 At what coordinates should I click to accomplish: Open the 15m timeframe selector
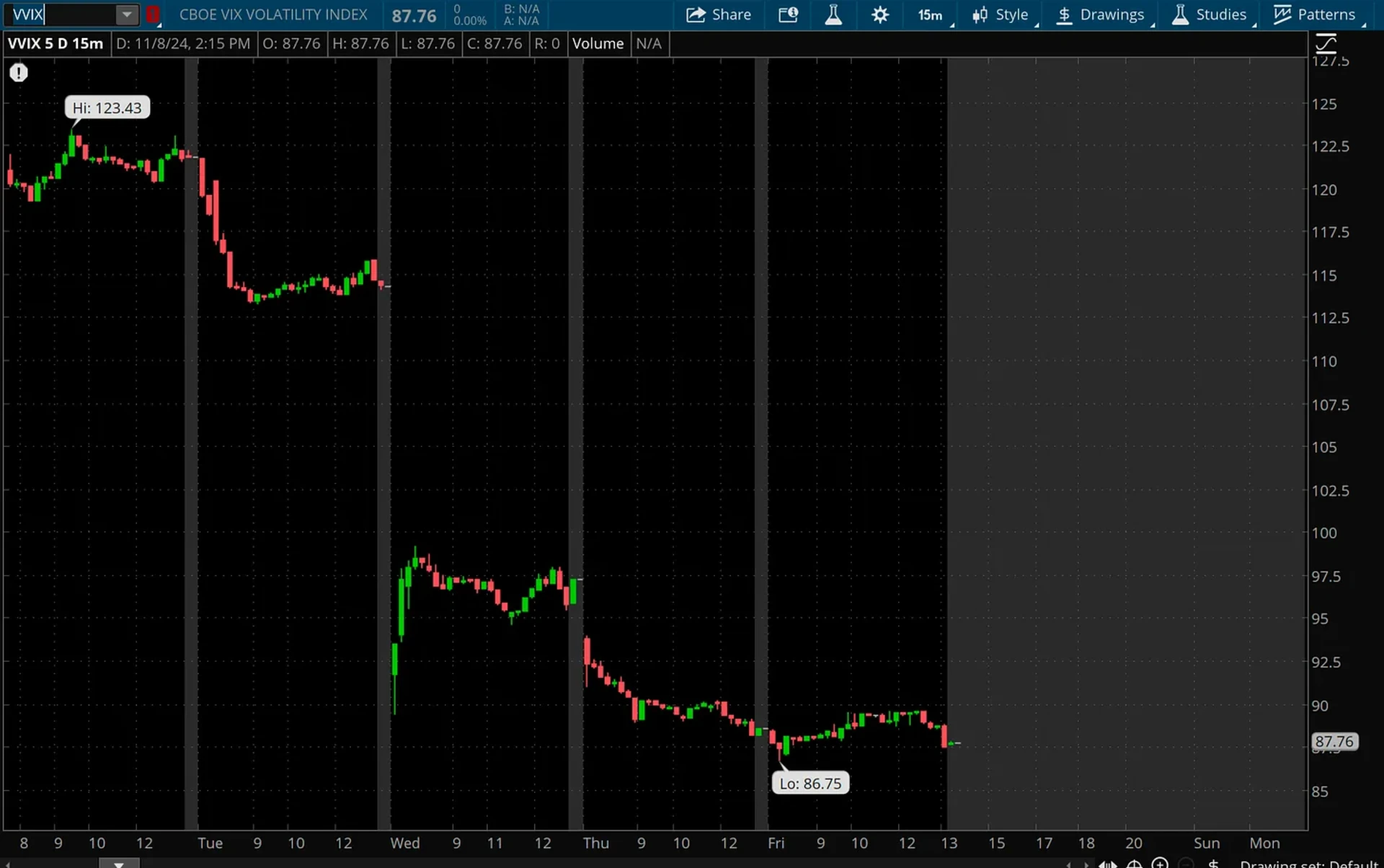(x=931, y=15)
